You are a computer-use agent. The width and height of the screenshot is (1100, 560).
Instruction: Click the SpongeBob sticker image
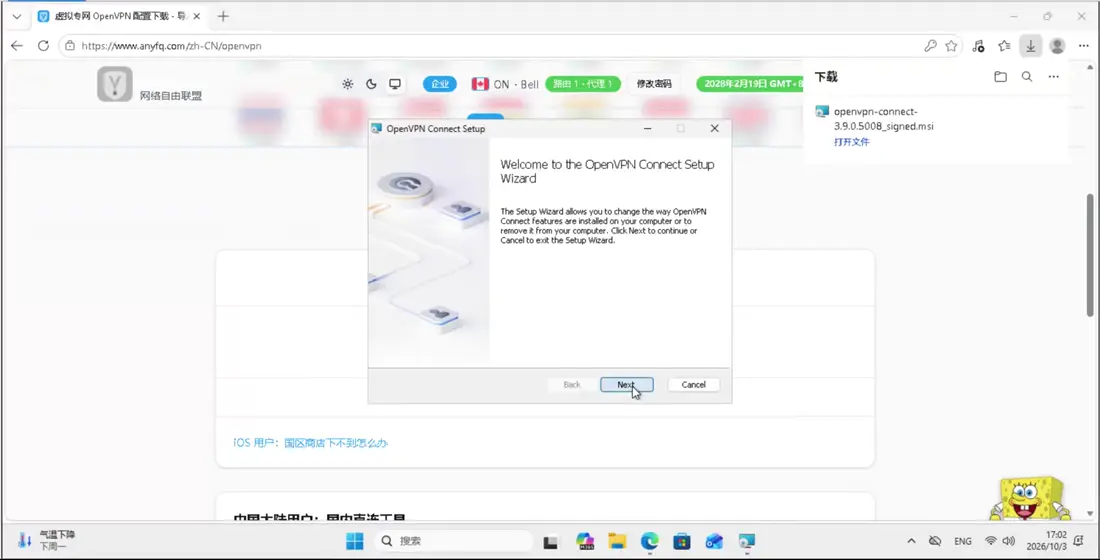1029,499
